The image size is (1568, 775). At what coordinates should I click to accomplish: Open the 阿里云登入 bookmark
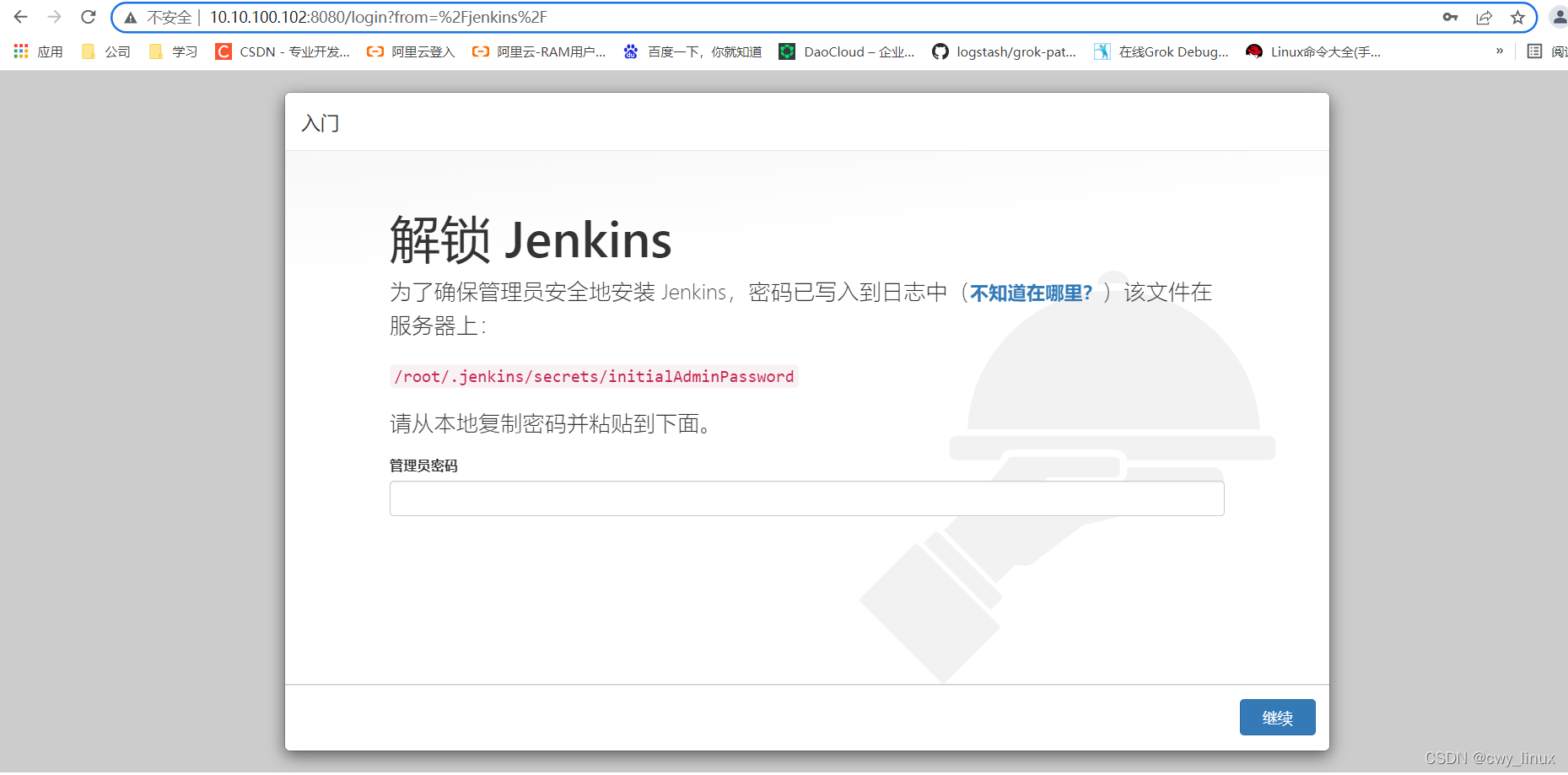(411, 51)
